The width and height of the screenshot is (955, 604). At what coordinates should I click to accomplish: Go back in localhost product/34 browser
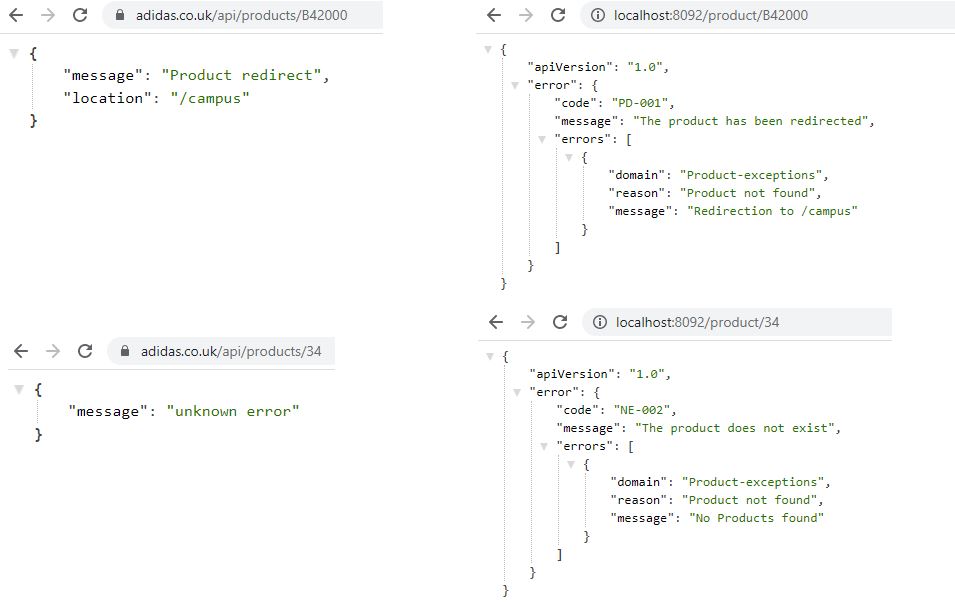click(x=496, y=322)
